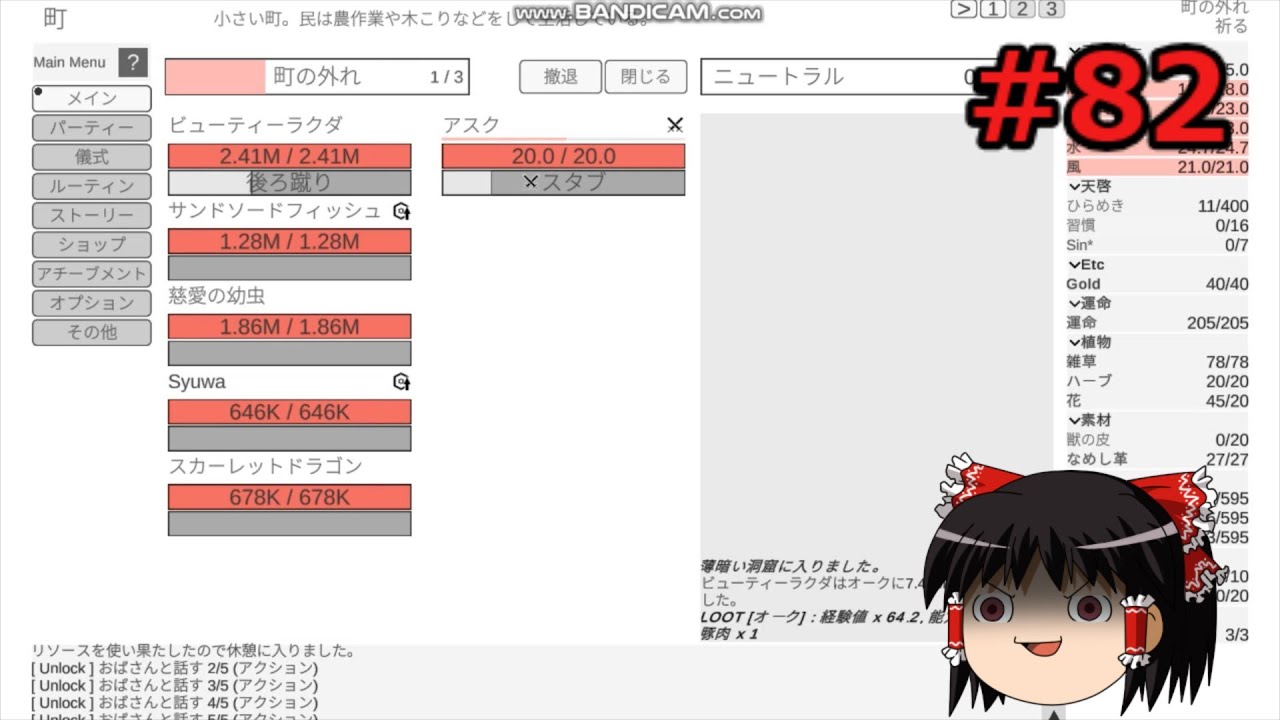Click the 運命 205/205 value row
This screenshot has width=1280, height=720.
[1157, 323]
